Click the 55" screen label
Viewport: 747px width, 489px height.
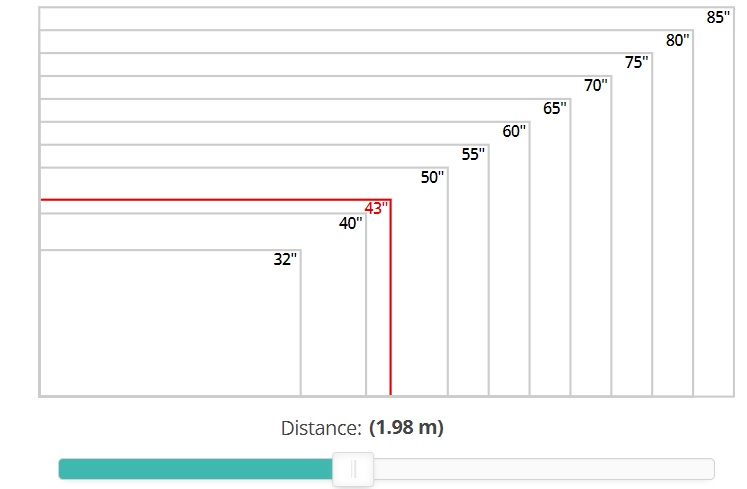pos(473,154)
